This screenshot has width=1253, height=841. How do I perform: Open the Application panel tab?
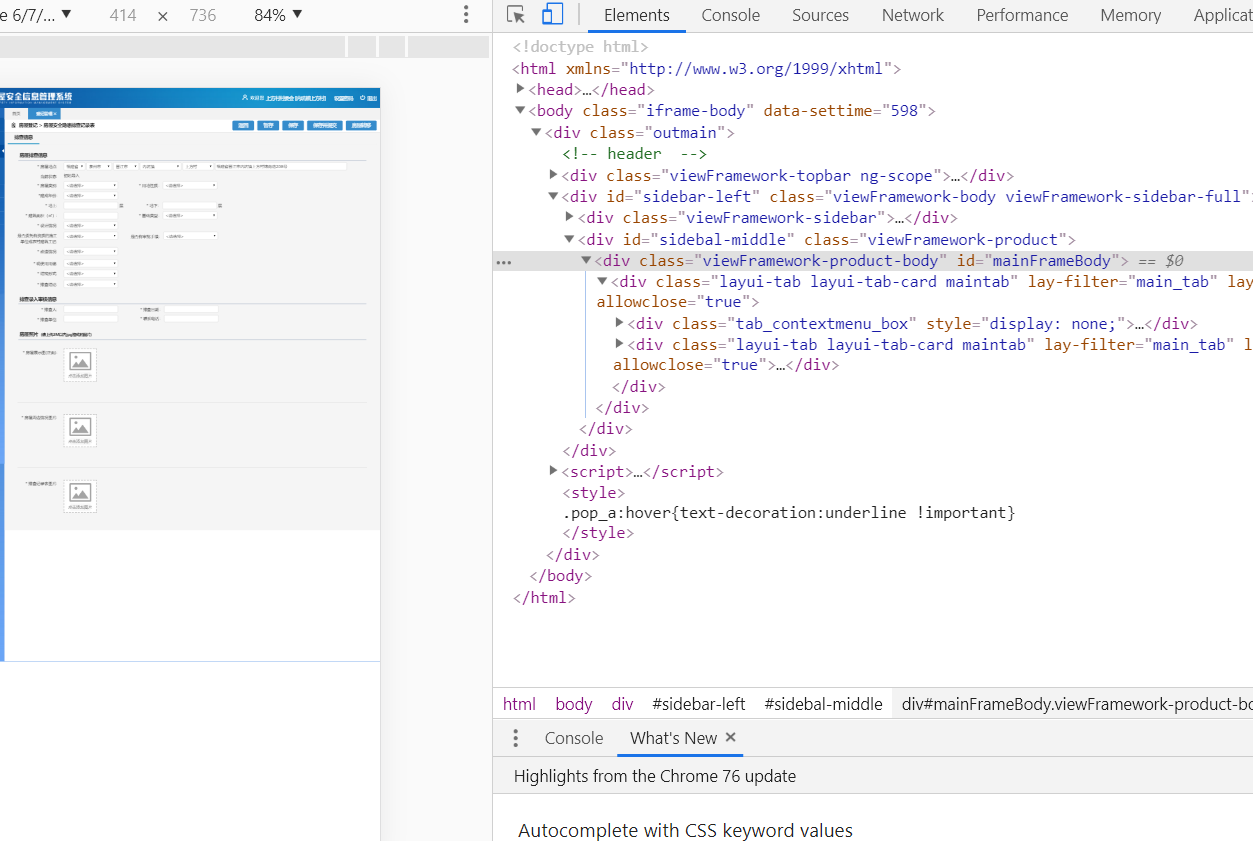coord(1222,15)
